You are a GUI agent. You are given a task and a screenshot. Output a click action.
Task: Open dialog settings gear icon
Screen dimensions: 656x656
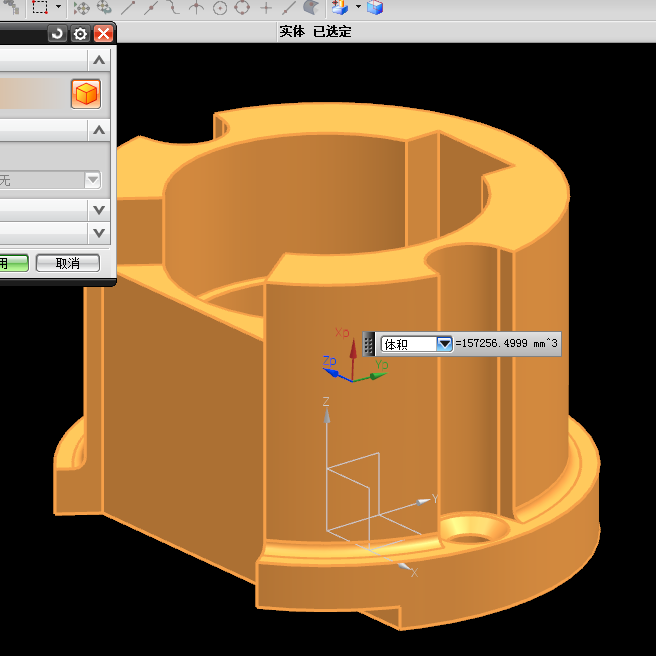point(80,34)
